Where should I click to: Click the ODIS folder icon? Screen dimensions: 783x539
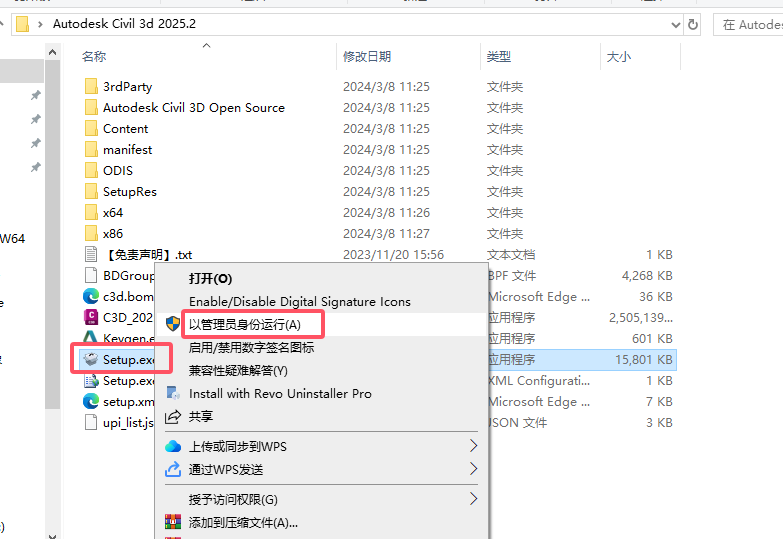(91, 170)
